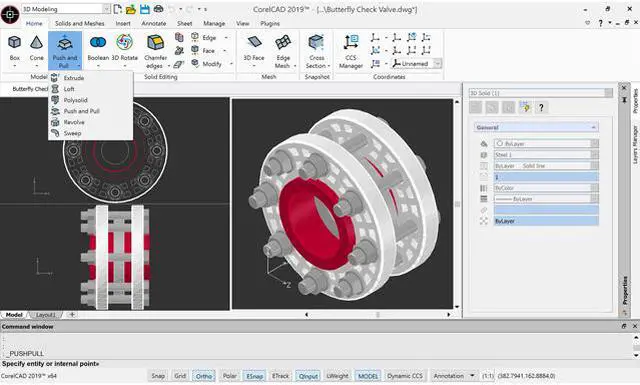Click the heart icon near ribbon help
The height and width of the screenshot is (385, 640).
coord(587,23)
